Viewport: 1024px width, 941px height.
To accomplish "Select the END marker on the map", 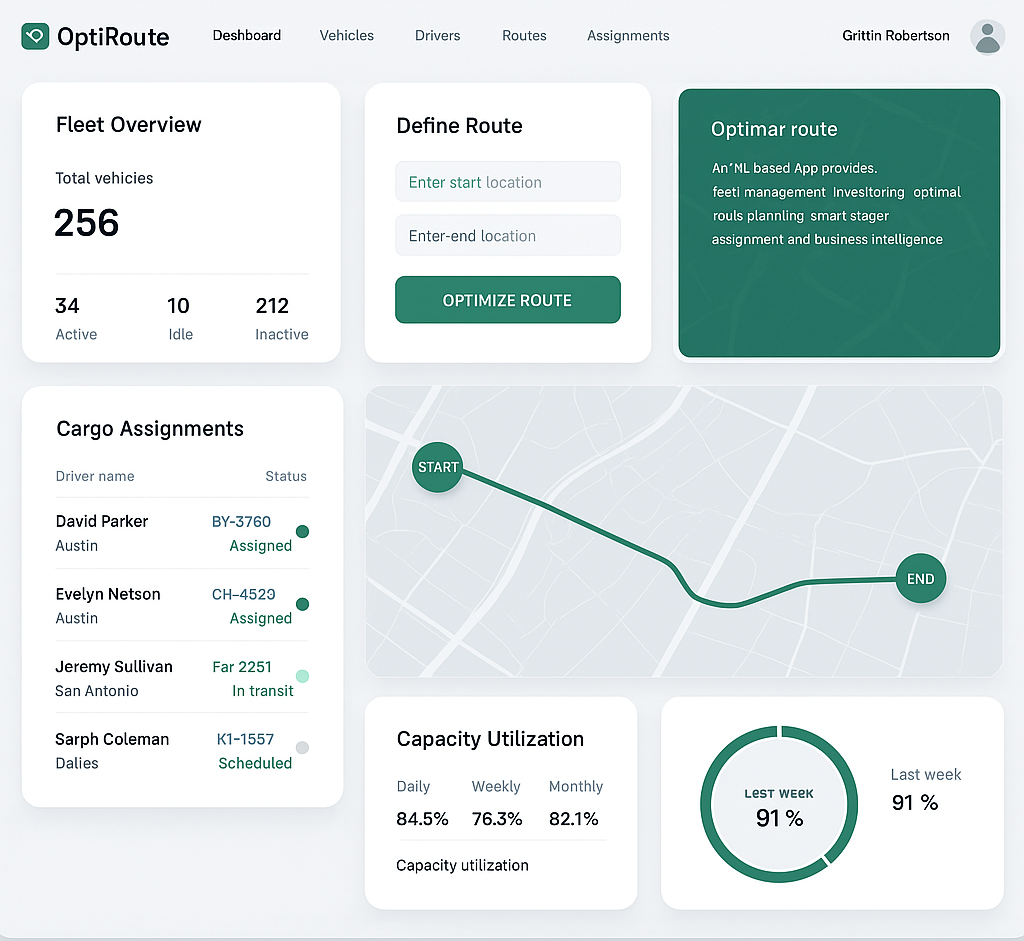I will tap(920, 578).
